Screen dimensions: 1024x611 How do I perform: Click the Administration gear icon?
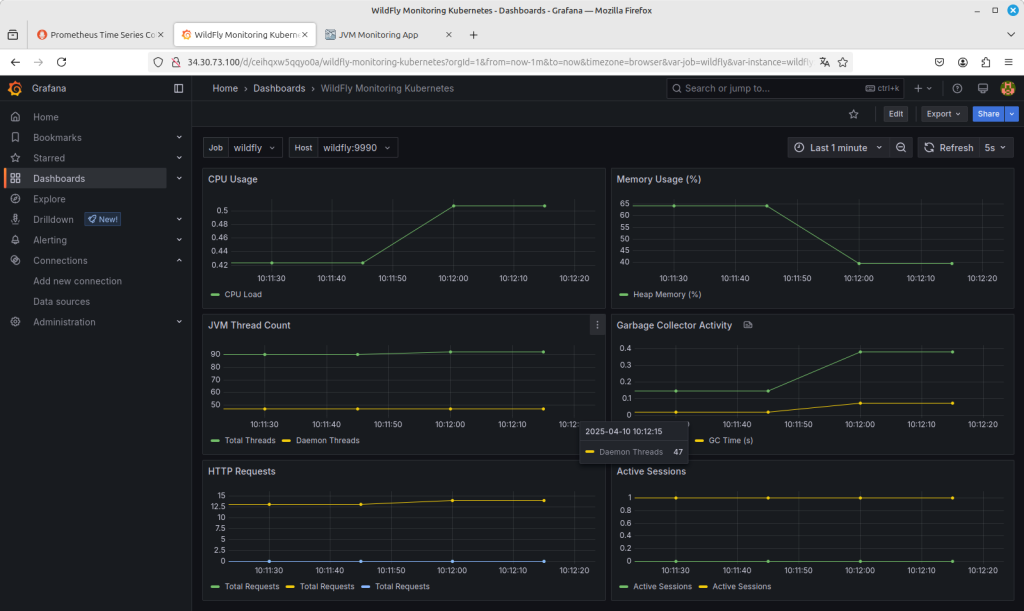click(x=15, y=322)
